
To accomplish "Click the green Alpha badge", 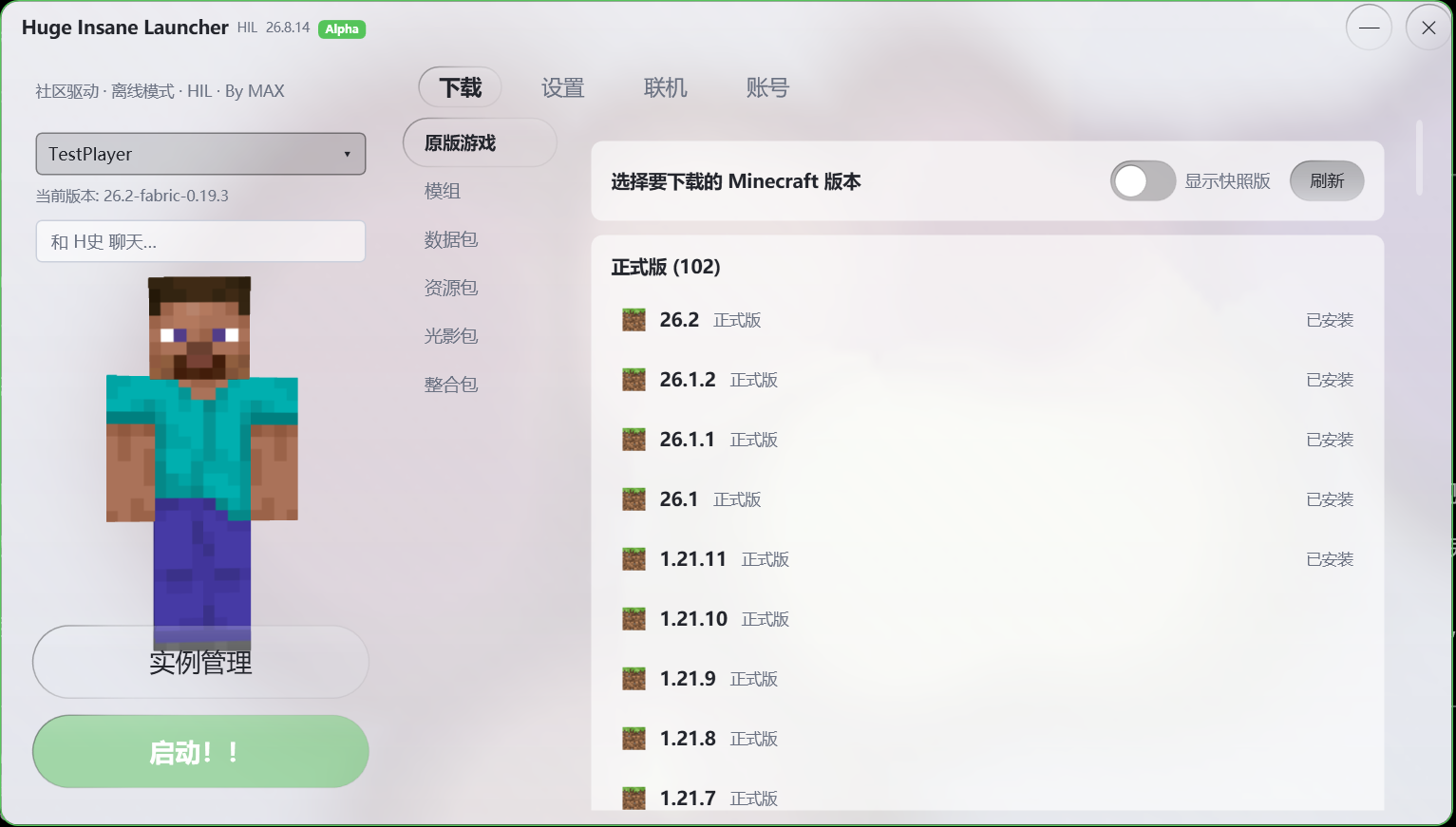I will pyautogui.click(x=342, y=28).
